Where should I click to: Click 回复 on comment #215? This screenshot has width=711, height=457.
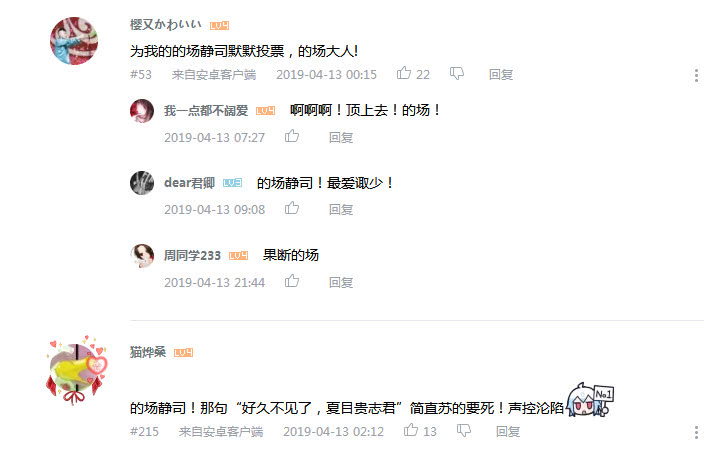click(508, 432)
